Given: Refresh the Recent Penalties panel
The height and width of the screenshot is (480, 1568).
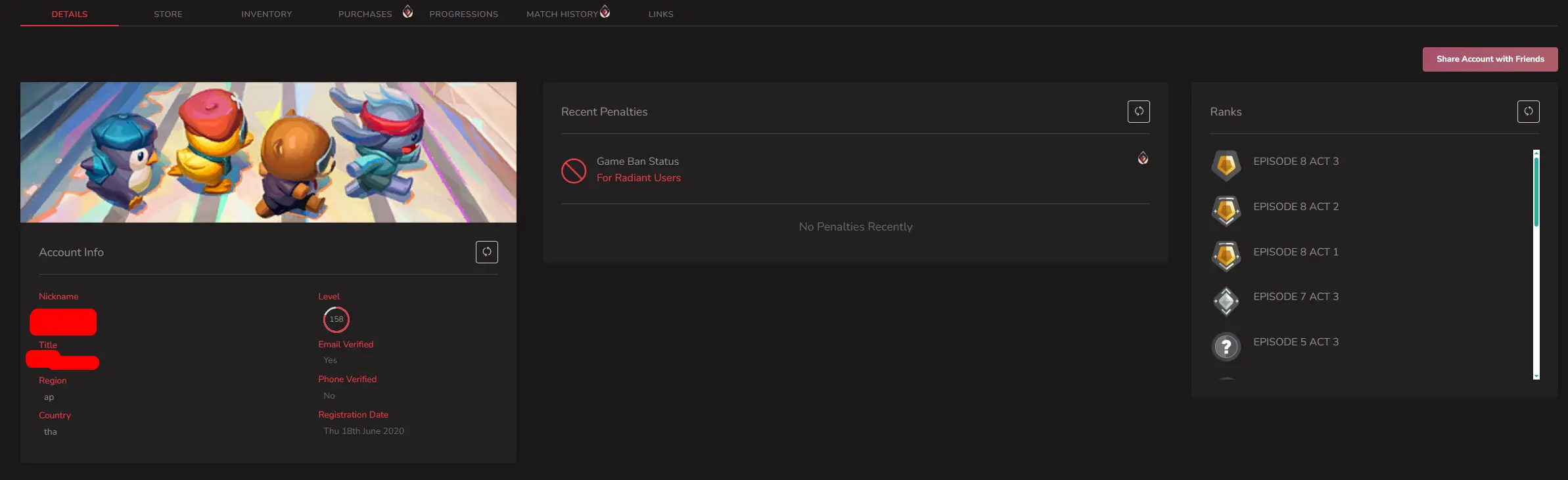Looking at the screenshot, I should [1138, 112].
